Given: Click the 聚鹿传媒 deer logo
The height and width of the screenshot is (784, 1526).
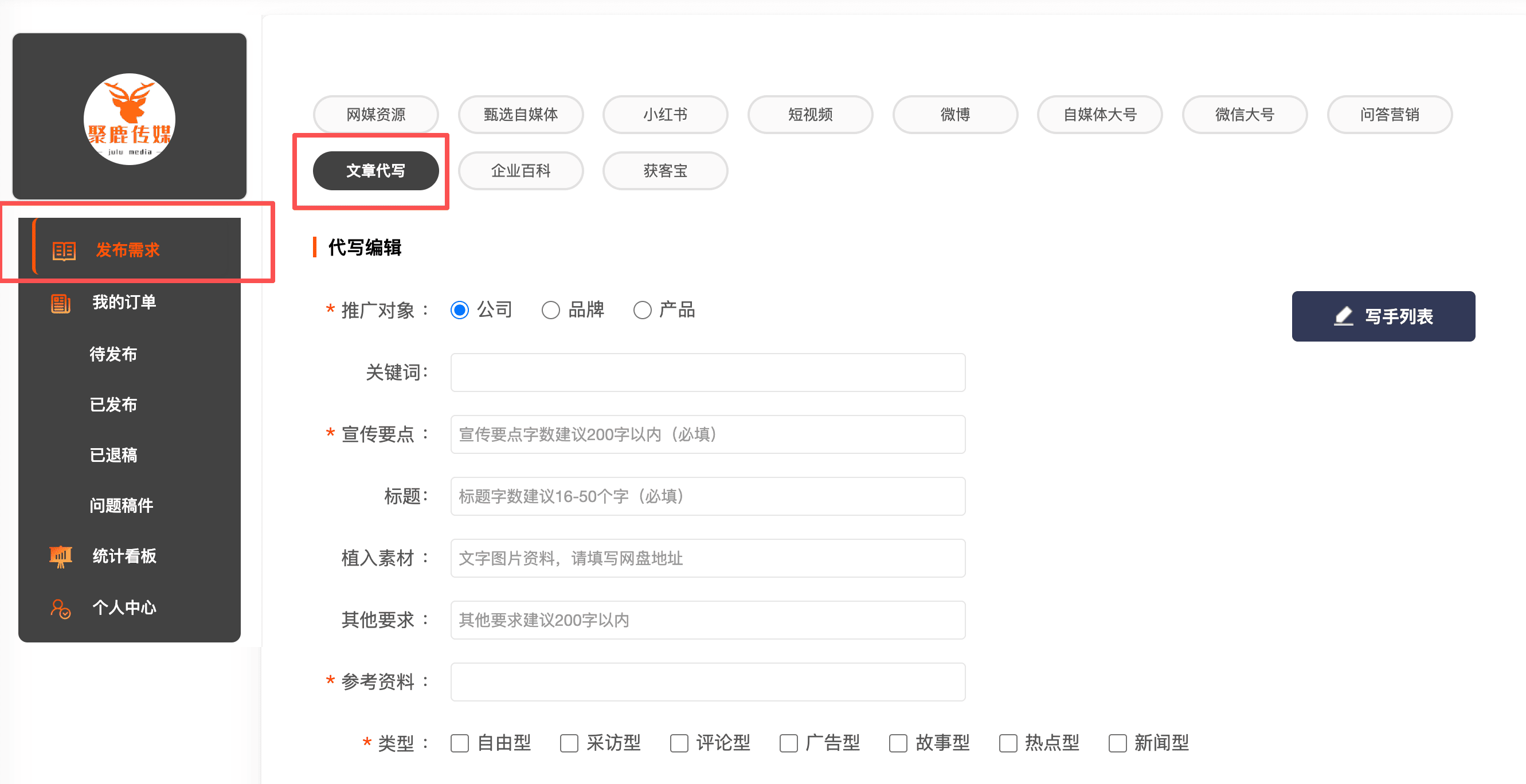Looking at the screenshot, I should tap(129, 119).
